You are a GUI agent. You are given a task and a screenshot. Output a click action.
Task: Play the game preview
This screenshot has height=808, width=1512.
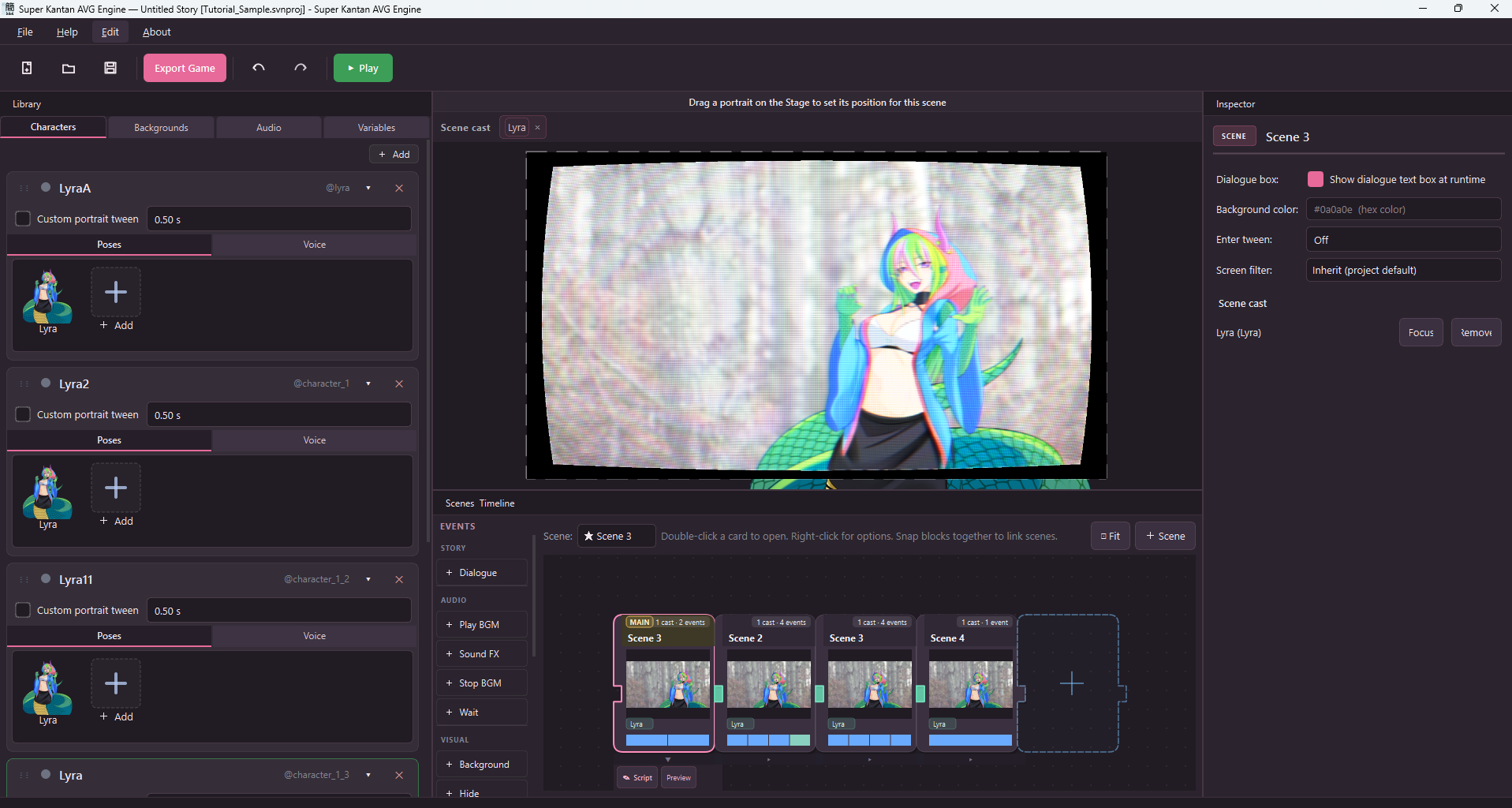tap(363, 68)
